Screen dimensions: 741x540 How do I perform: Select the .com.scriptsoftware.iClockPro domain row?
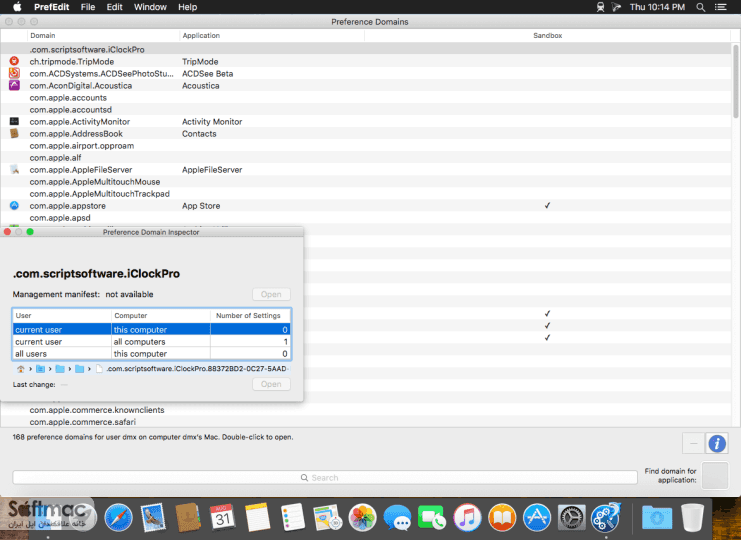coord(366,49)
